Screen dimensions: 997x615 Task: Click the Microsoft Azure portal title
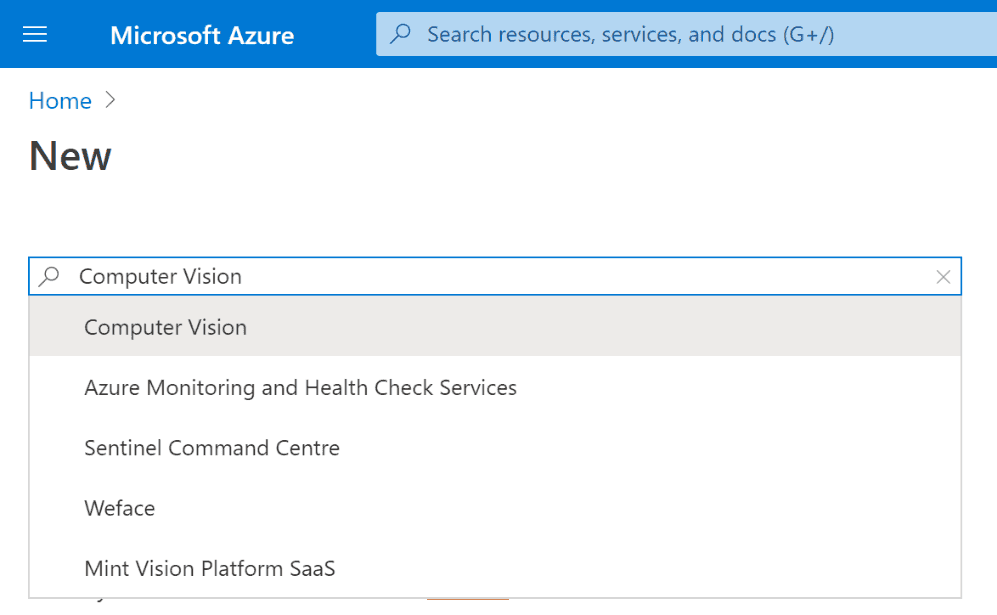[x=202, y=35]
